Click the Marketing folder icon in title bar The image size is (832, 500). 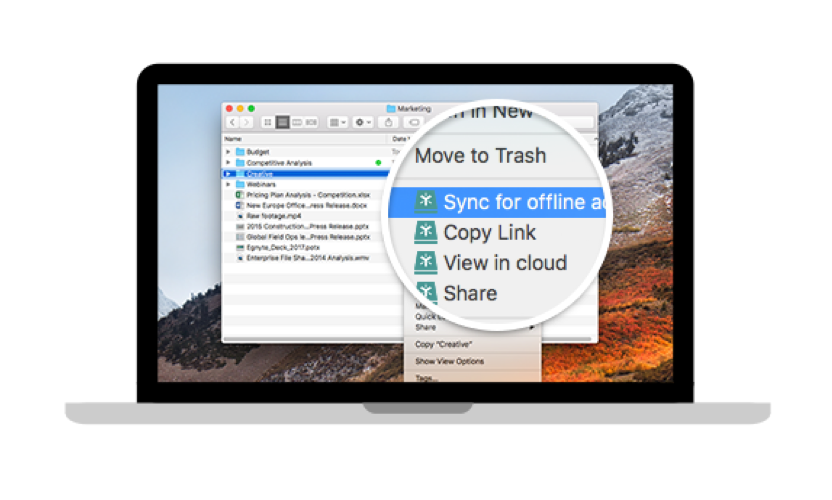[391, 109]
